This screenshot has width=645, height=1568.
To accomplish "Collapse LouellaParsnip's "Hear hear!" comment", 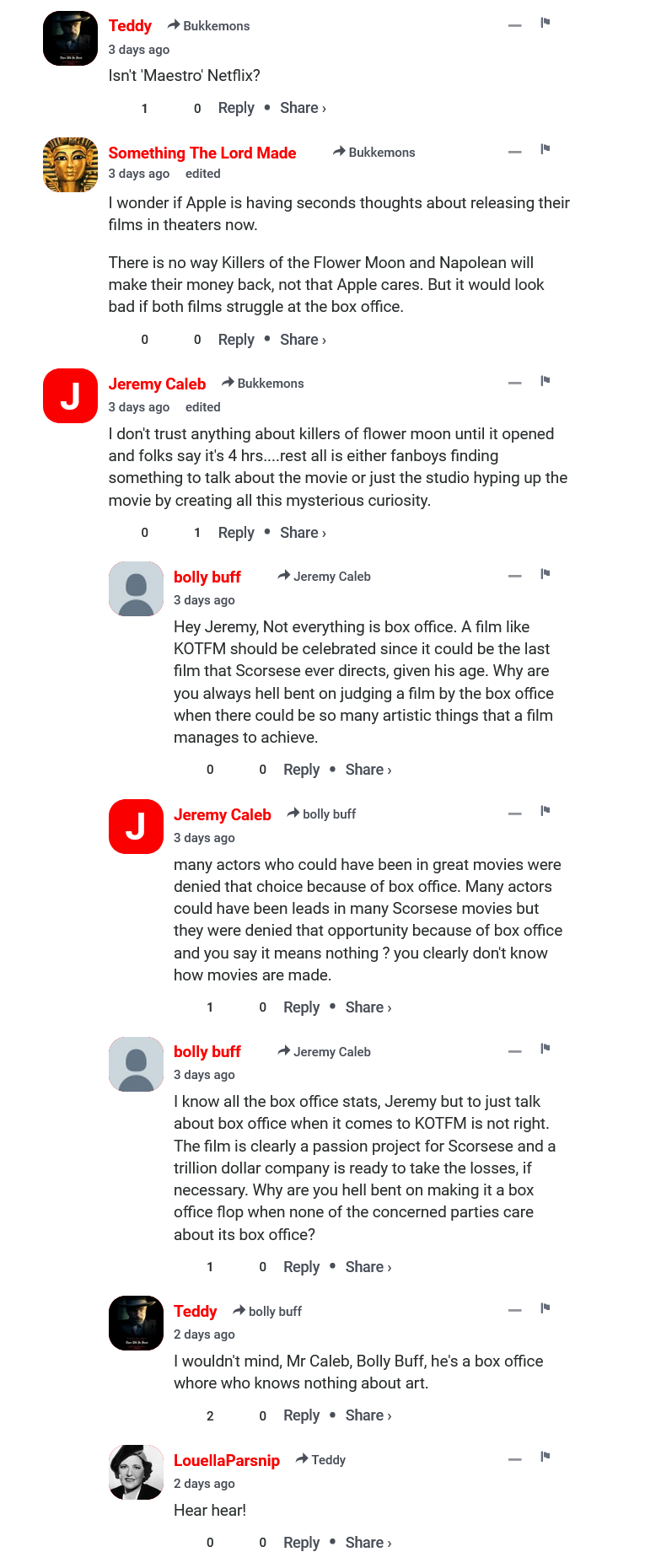I will point(515,1459).
